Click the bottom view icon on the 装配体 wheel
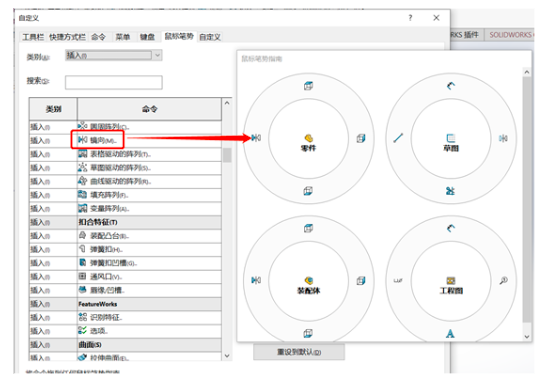Viewport: 555px width, 388px height. pyautogui.click(x=308, y=333)
